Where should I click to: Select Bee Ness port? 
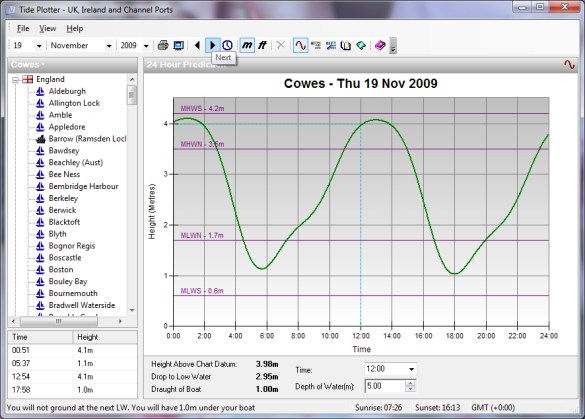click(x=64, y=174)
